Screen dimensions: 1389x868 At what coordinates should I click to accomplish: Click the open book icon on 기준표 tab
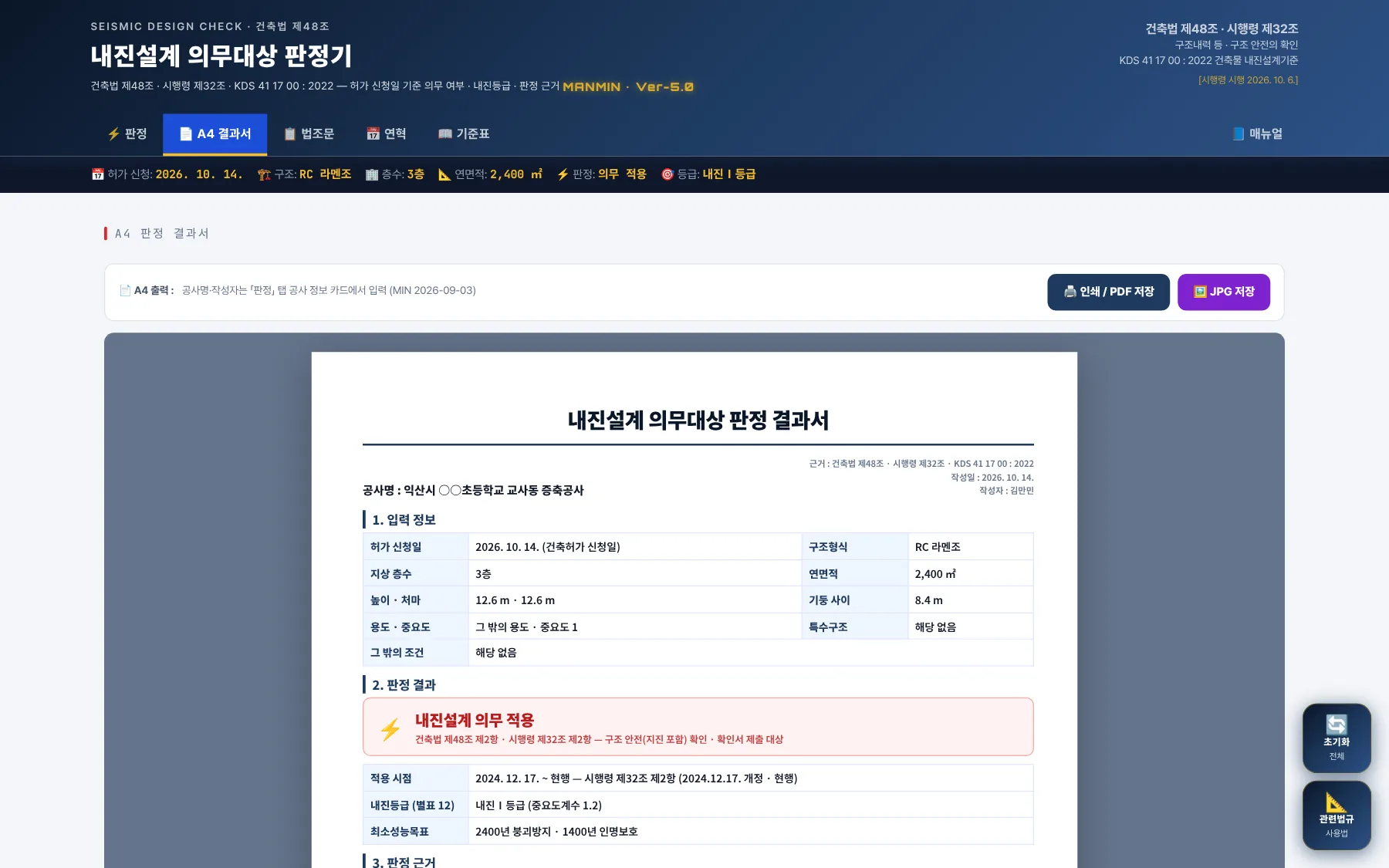pos(445,134)
